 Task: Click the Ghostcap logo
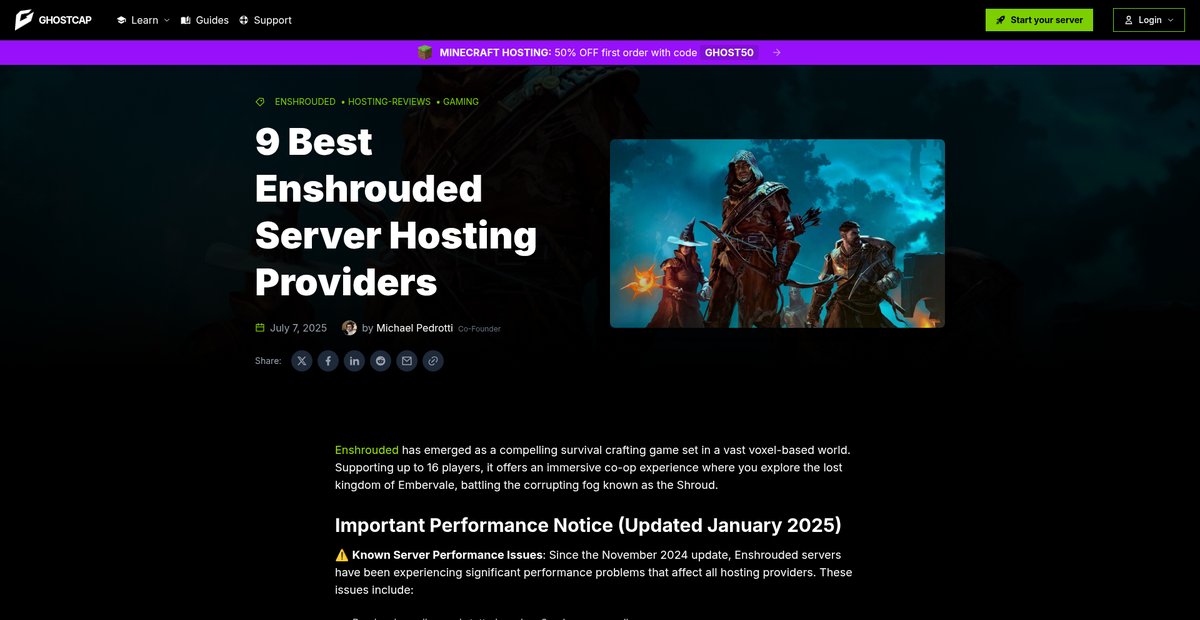pyautogui.click(x=53, y=20)
